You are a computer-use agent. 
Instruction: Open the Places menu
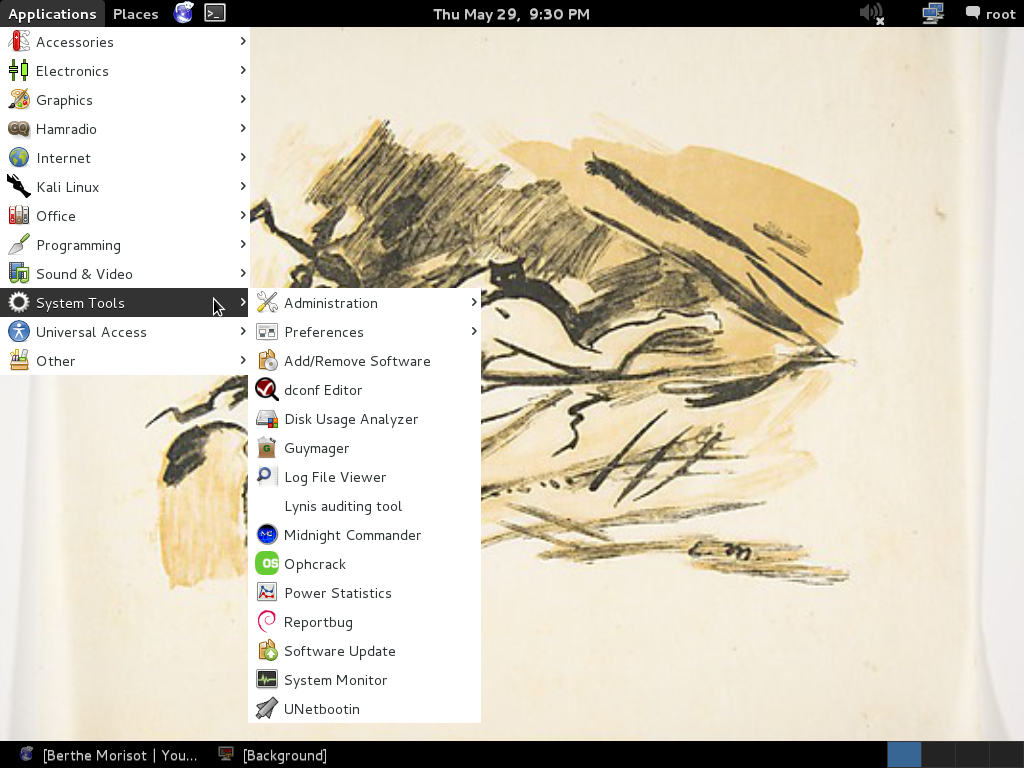point(135,14)
